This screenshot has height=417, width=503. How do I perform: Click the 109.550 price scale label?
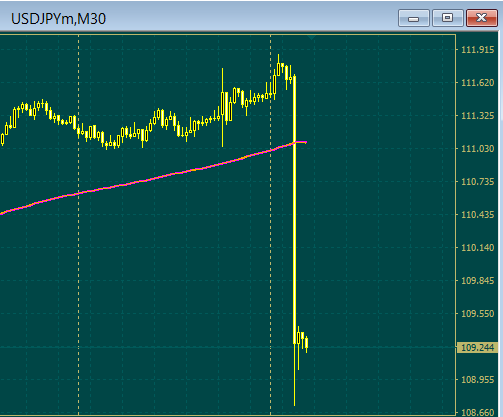click(477, 314)
